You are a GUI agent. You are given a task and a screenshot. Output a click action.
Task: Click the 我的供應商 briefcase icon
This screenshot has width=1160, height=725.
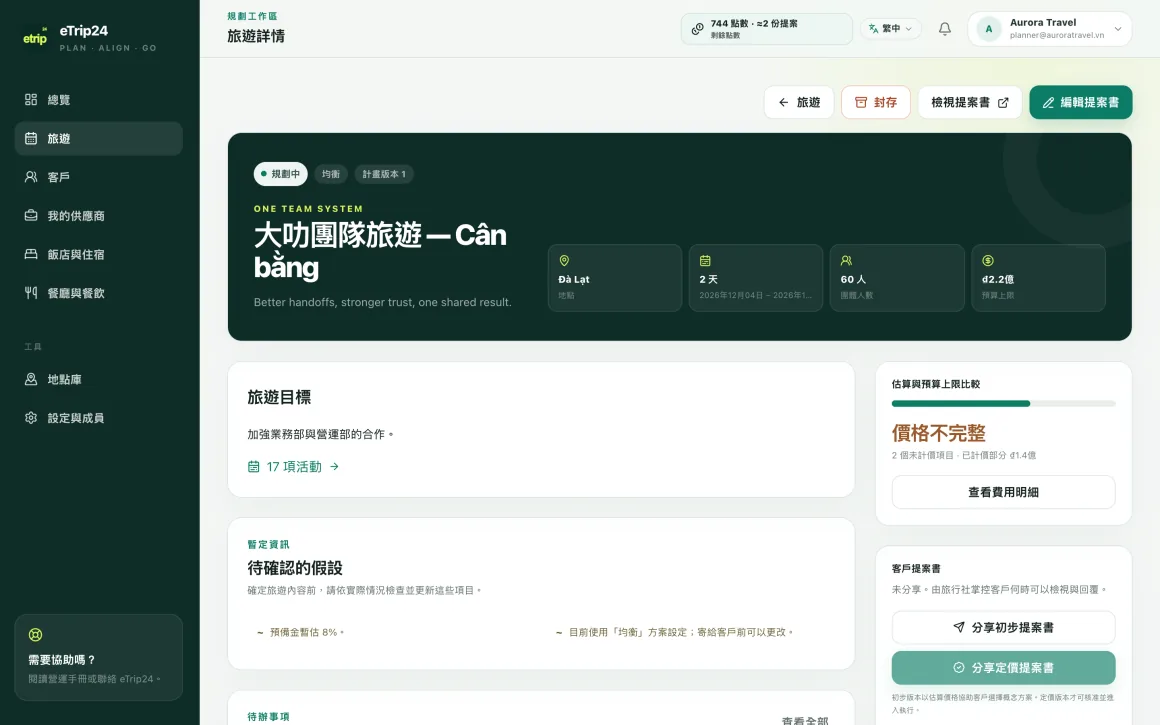click(x=31, y=215)
